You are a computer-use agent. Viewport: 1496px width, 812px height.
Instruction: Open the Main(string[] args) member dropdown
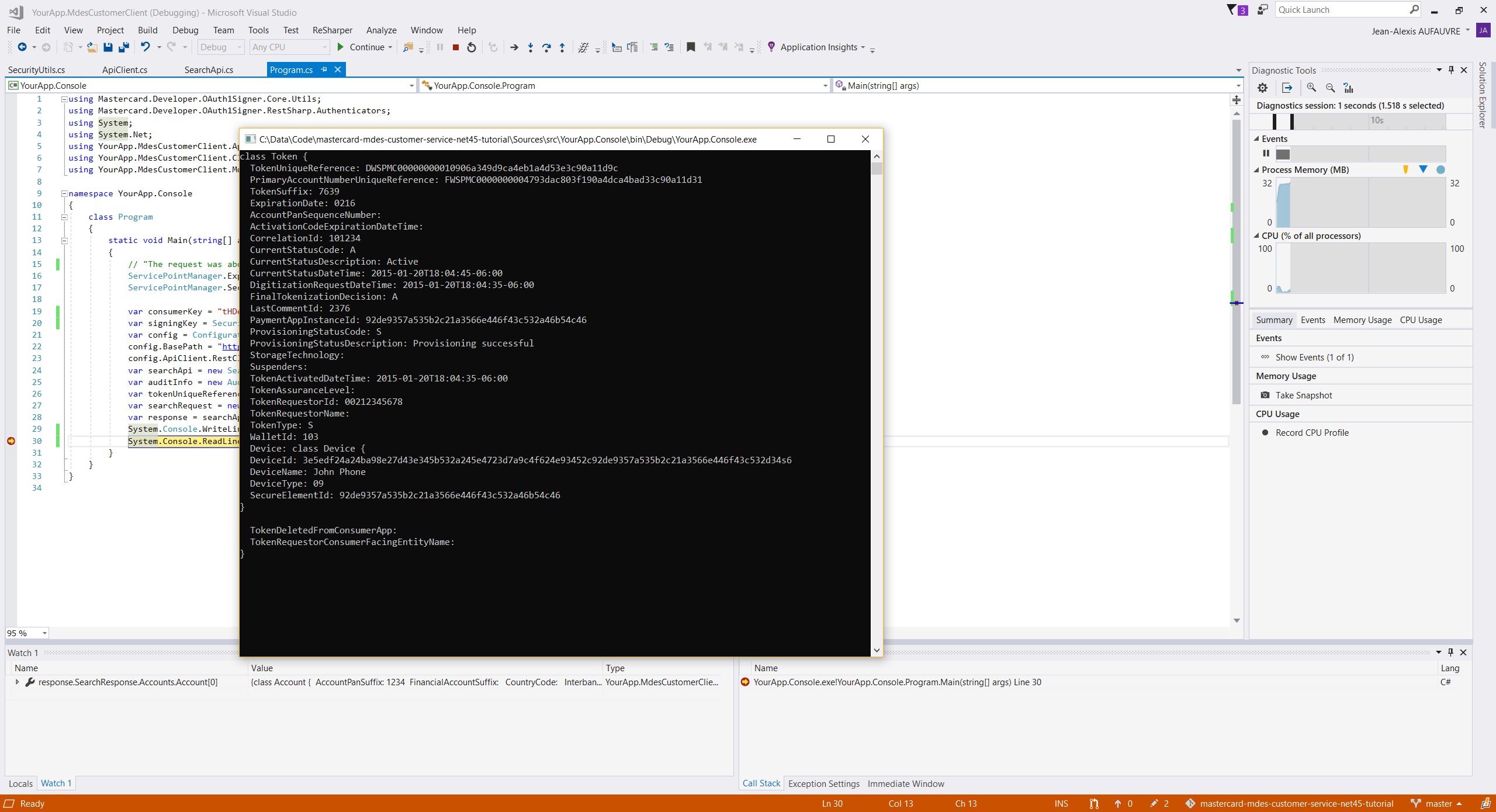pyautogui.click(x=1038, y=85)
